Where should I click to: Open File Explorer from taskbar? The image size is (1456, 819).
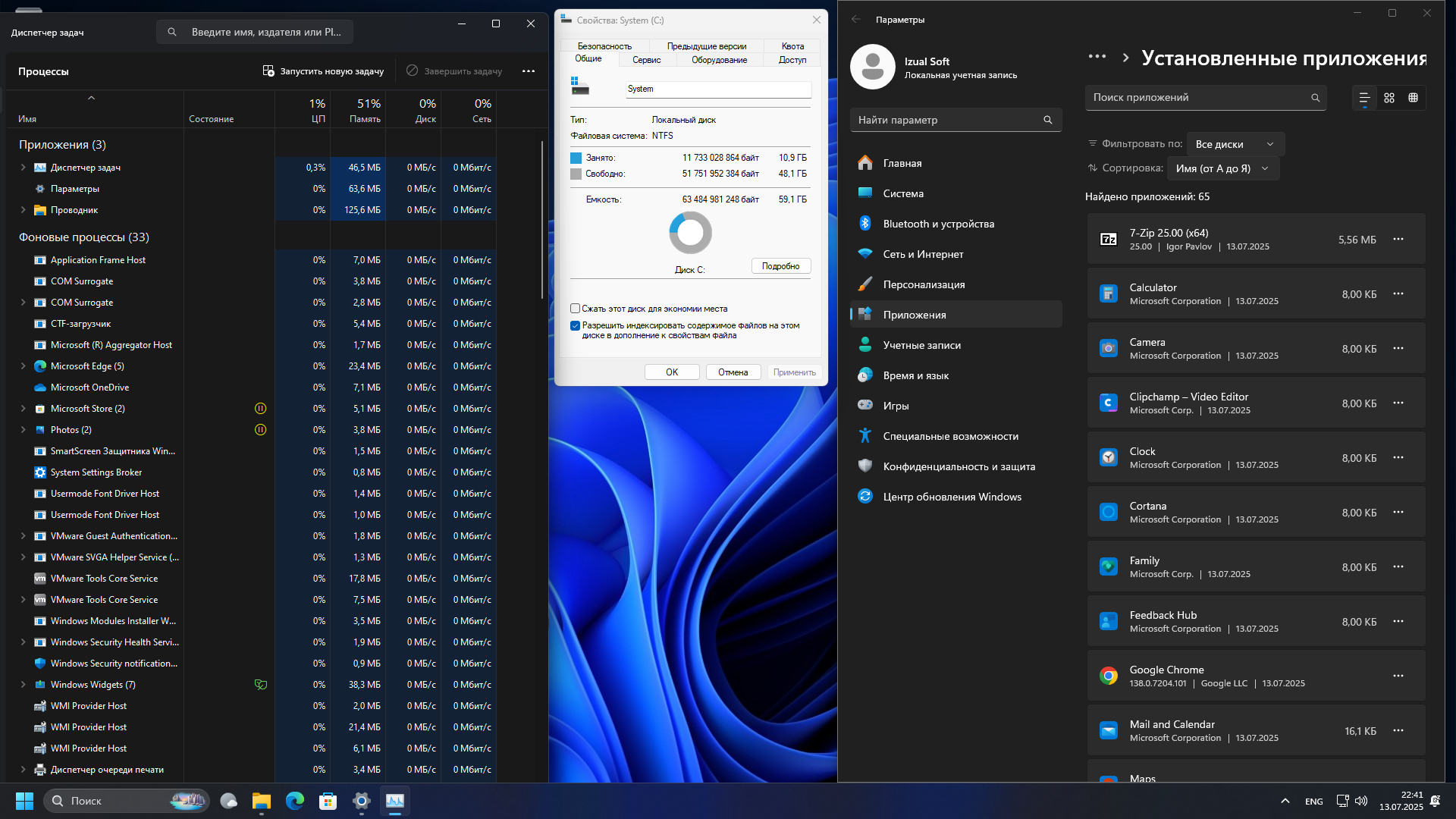point(262,801)
